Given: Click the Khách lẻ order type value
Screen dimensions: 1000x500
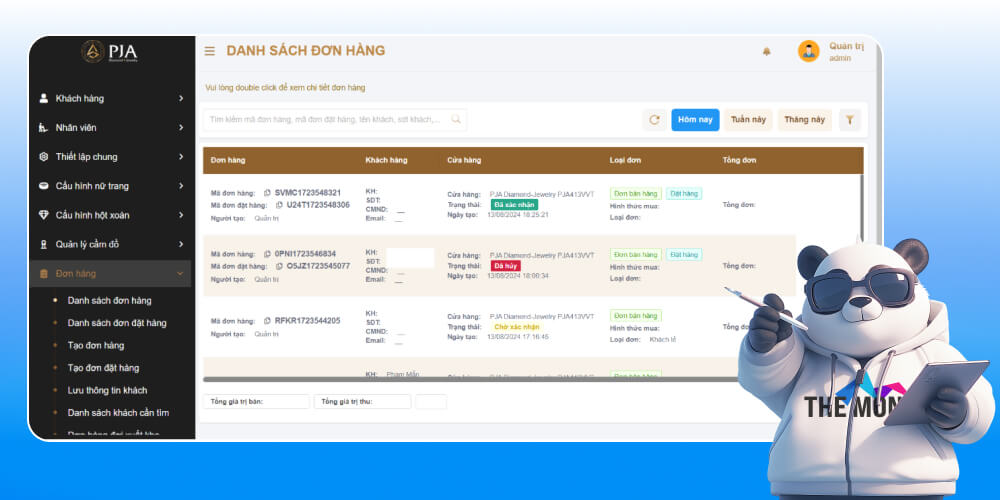Looking at the screenshot, I should pos(663,339).
